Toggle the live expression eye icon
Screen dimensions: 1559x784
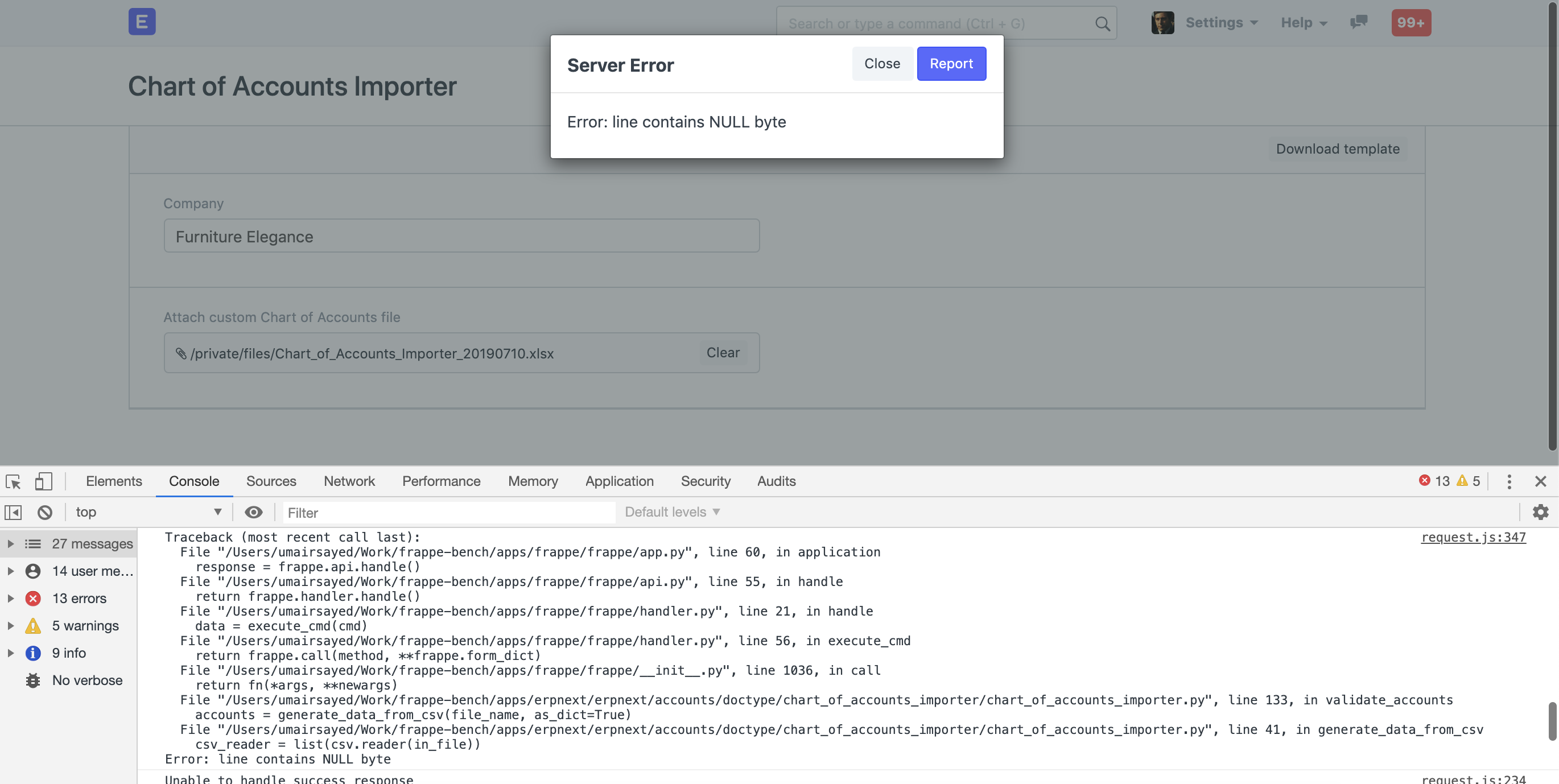coord(254,512)
